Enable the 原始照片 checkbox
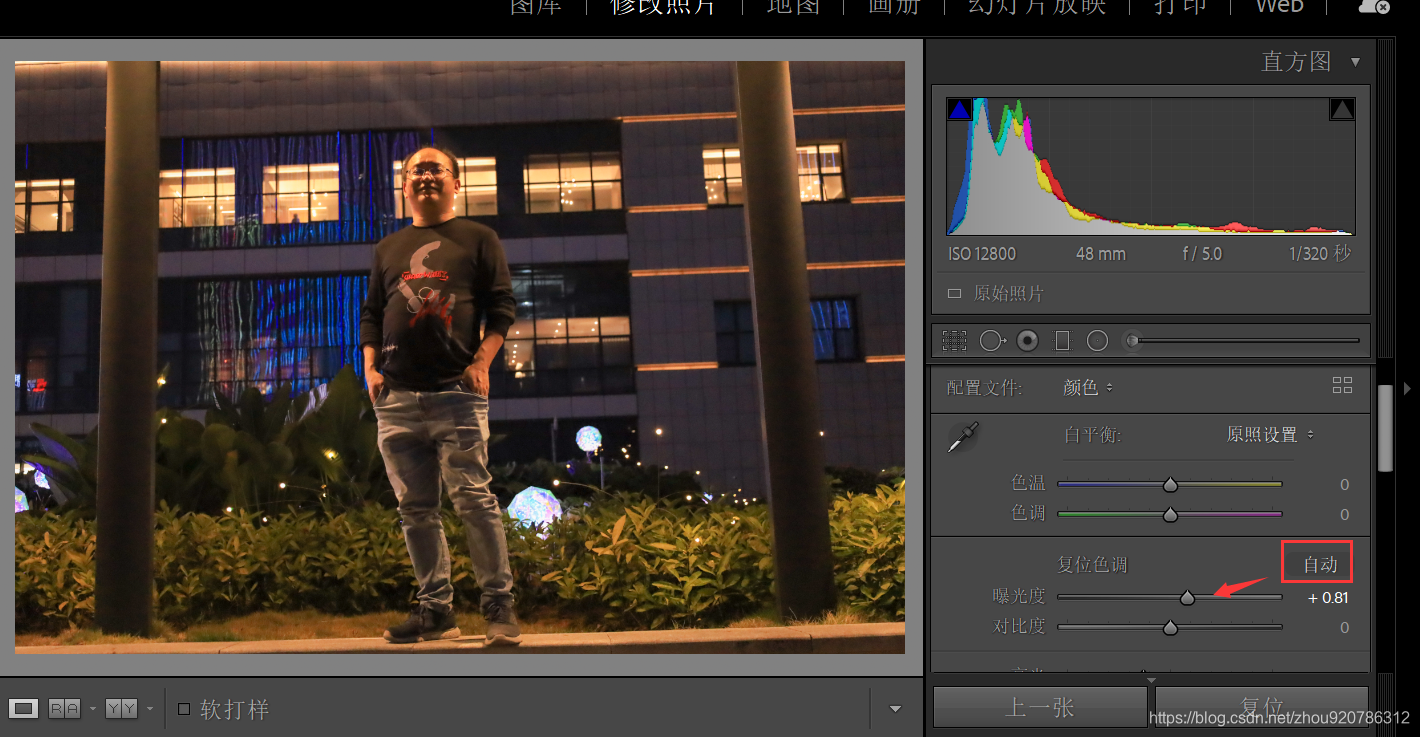1420x737 pixels. (954, 294)
